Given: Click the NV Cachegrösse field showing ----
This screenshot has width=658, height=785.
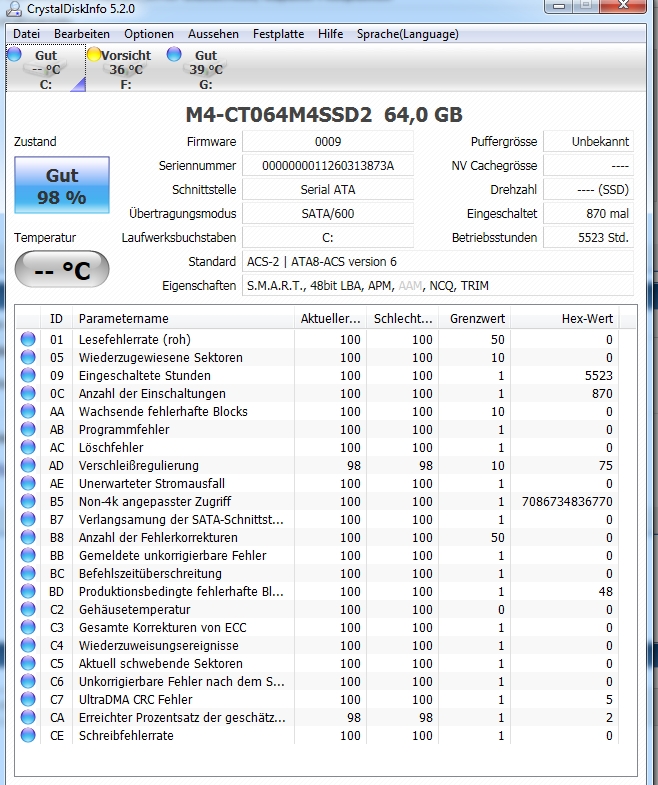Looking at the screenshot, I should (589, 166).
